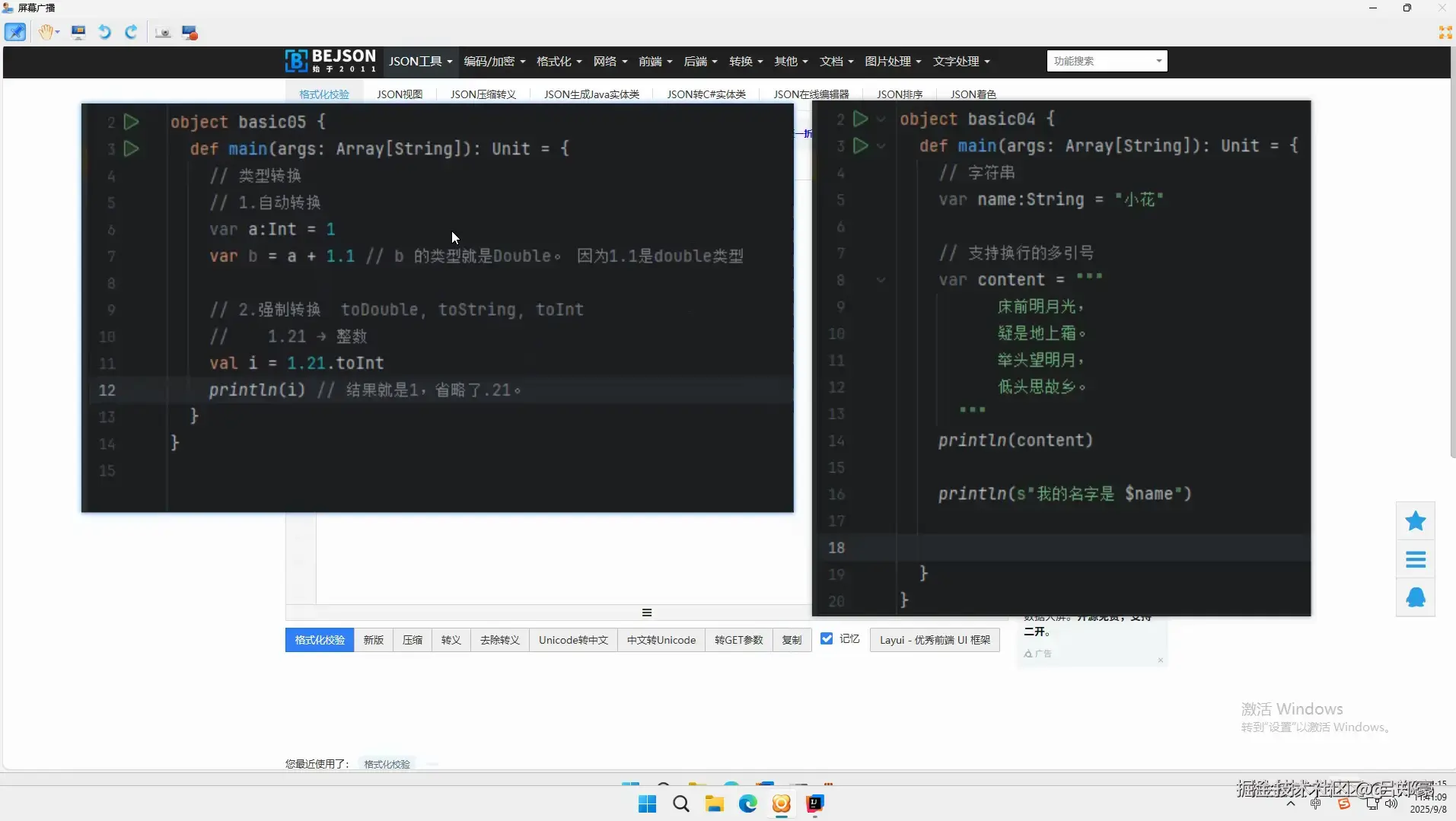Click the screen record icon with red dot
The width and height of the screenshot is (1456, 821).
[190, 33]
